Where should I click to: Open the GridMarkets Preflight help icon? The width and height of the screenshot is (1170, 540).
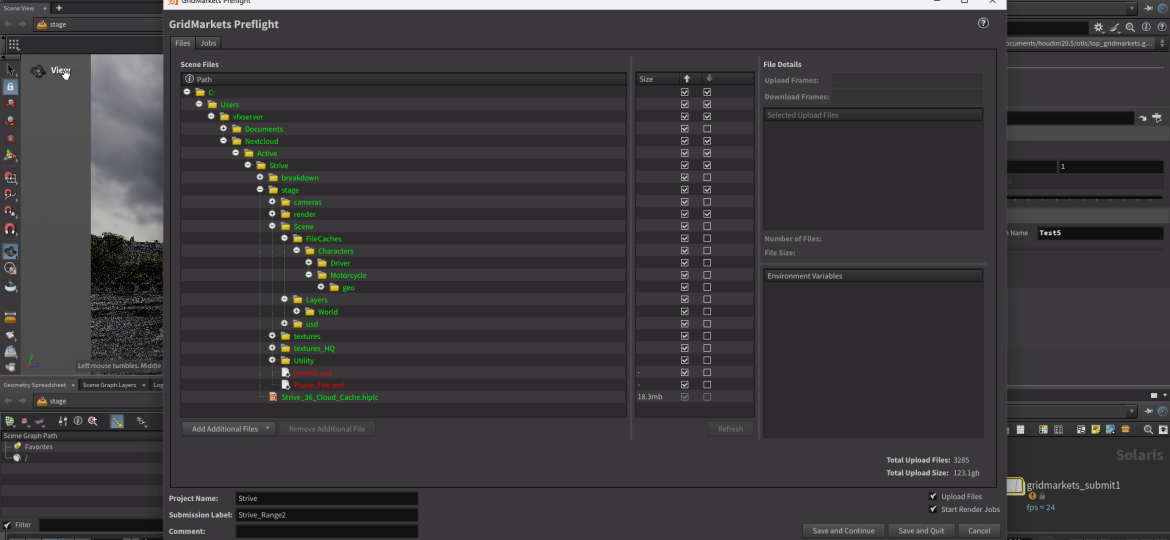[x=983, y=23]
